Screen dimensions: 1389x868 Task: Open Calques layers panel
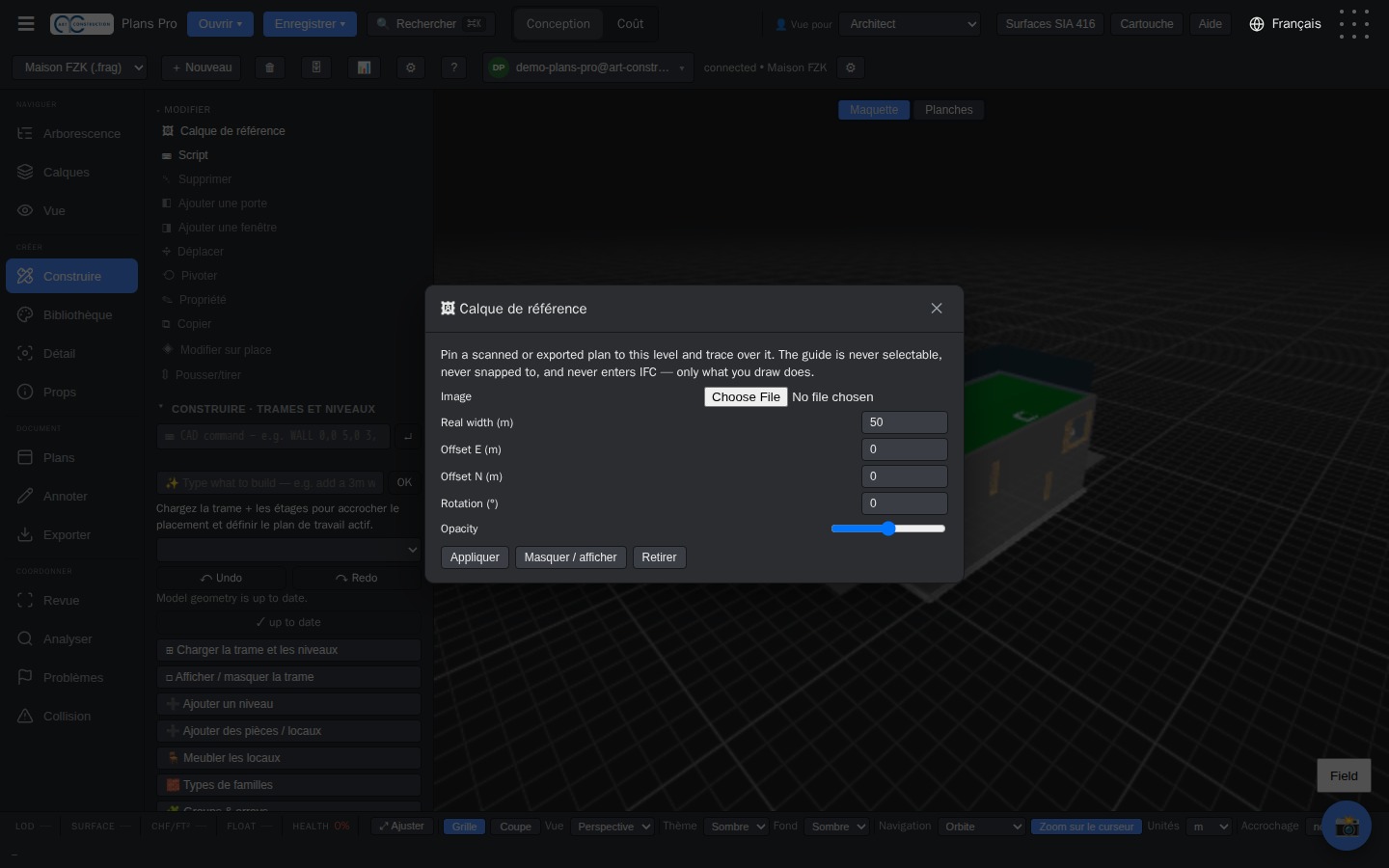pyautogui.click(x=71, y=173)
